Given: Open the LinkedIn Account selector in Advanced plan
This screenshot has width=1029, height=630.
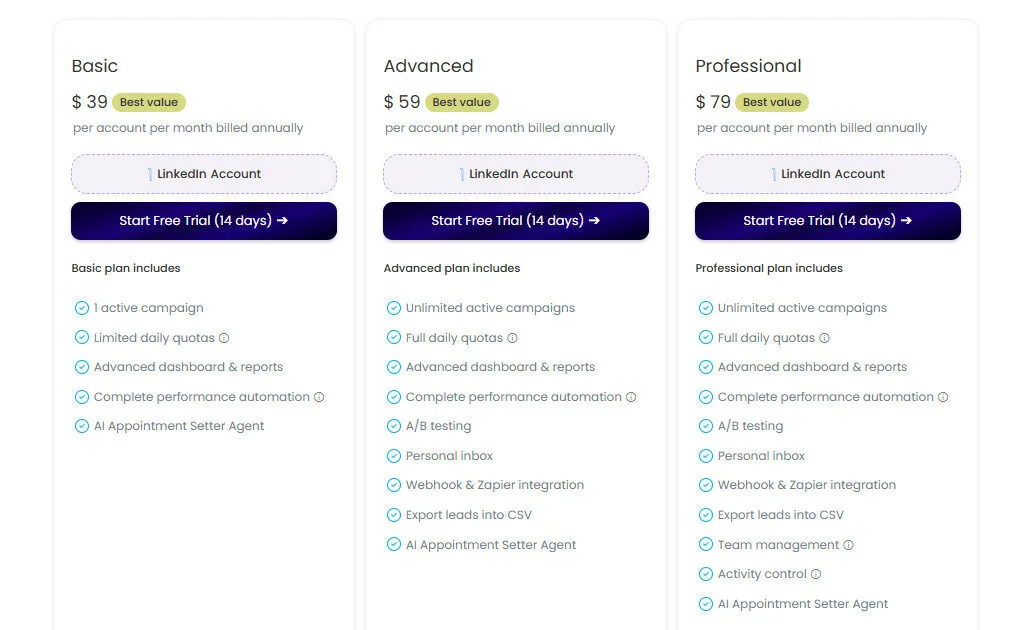Looking at the screenshot, I should point(515,173).
